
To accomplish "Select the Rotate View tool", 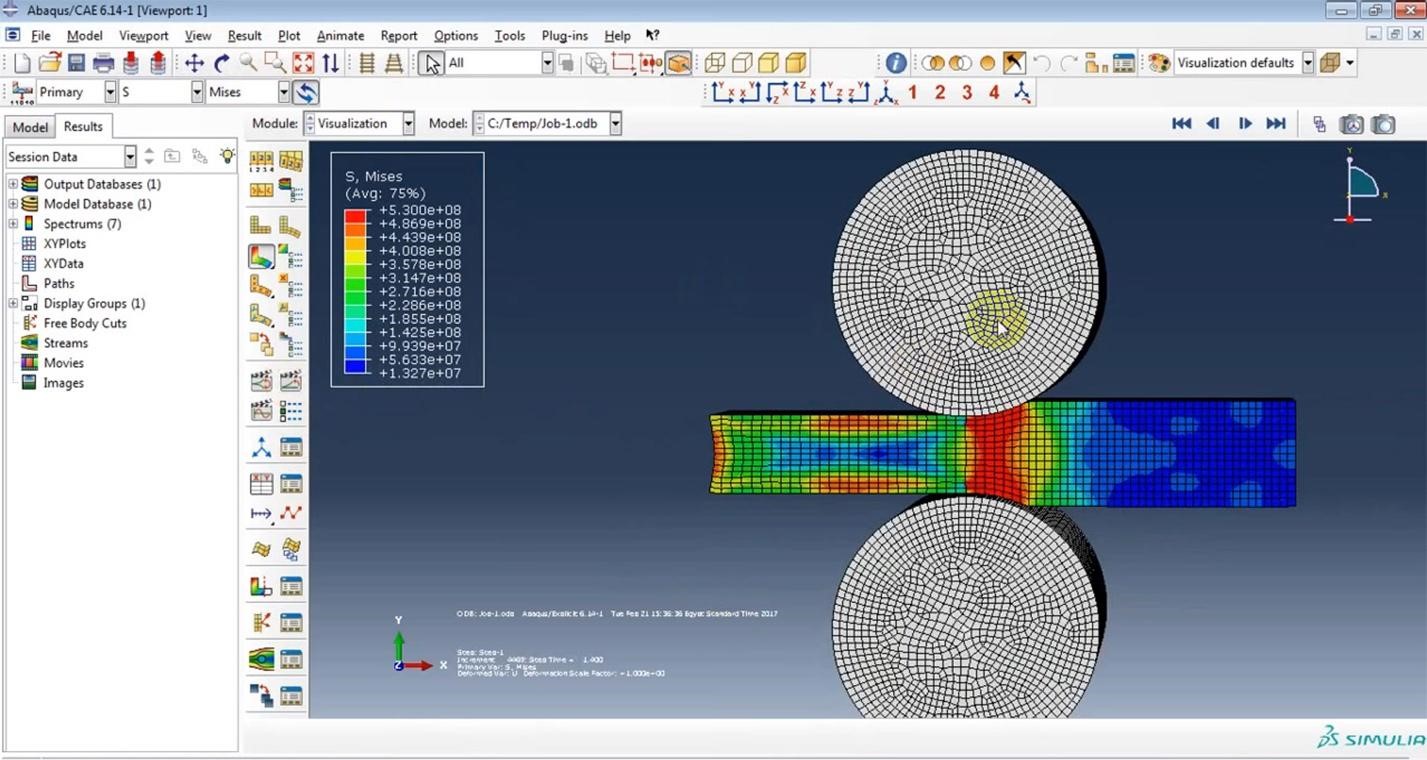I will [x=221, y=63].
